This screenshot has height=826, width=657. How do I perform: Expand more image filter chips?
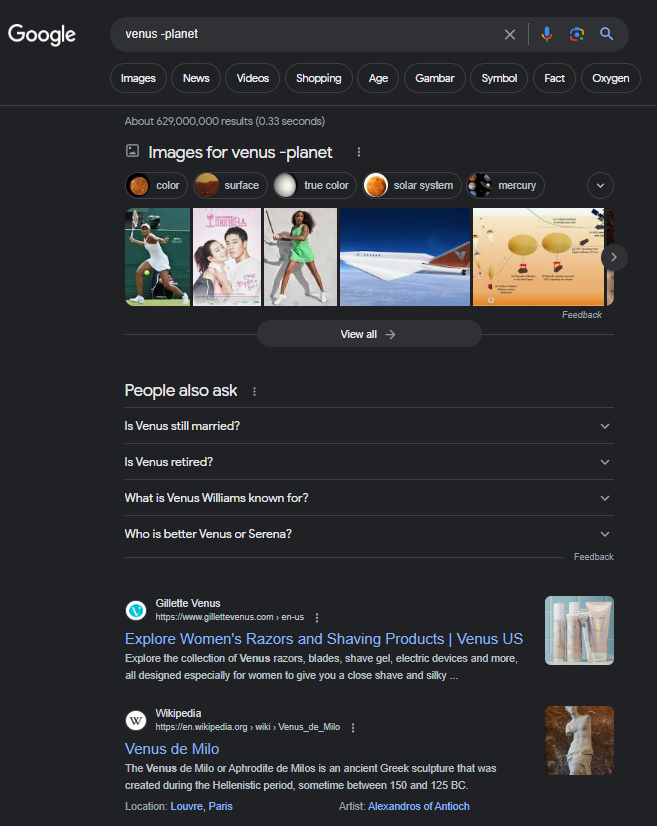click(600, 185)
